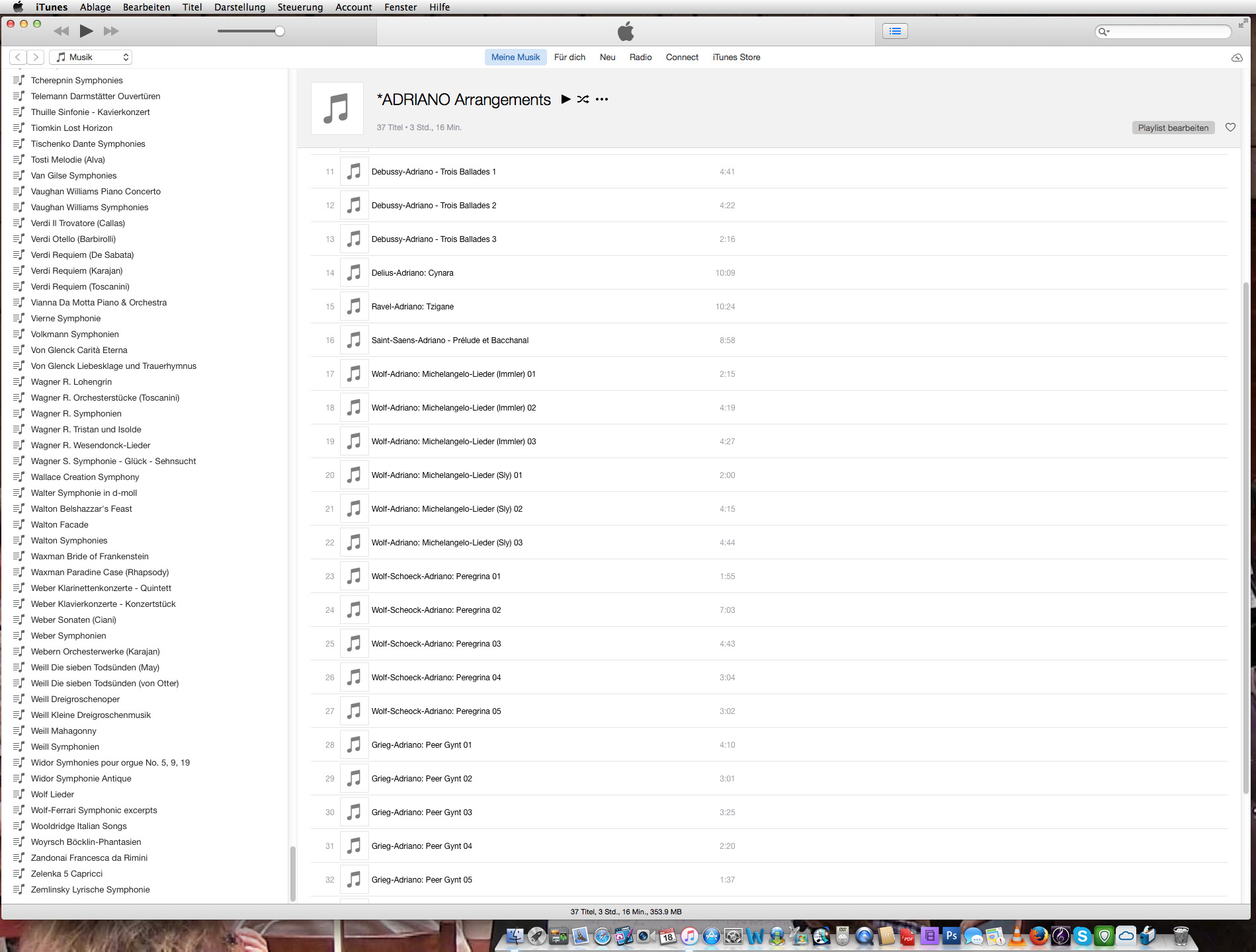Click the Previous track rewind button
The width and height of the screenshot is (1256, 952).
point(62,31)
